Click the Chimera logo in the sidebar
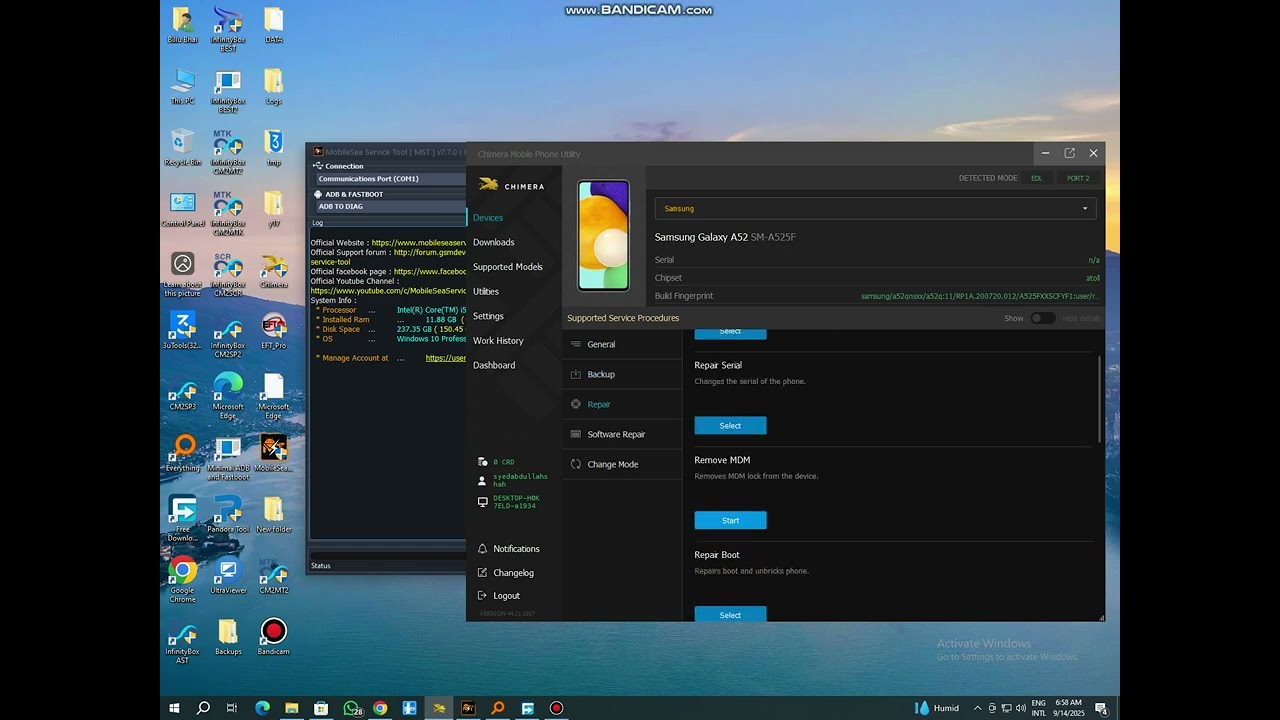This screenshot has height=720, width=1280. [511, 185]
